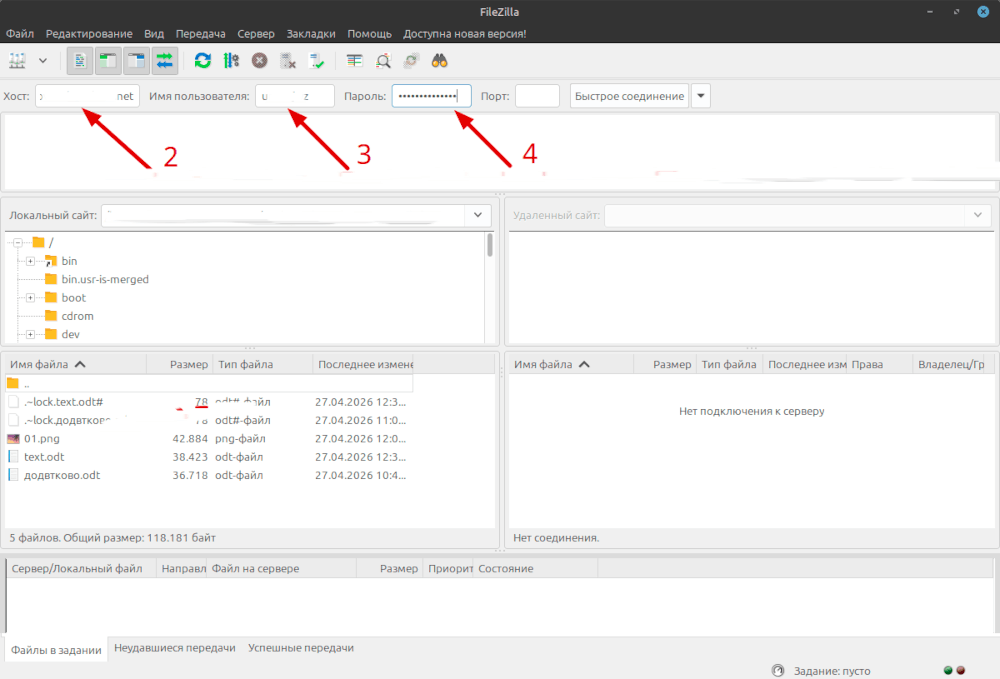Open the directory listing filters dialog
Viewport: 1000px width, 679px height.
354,61
